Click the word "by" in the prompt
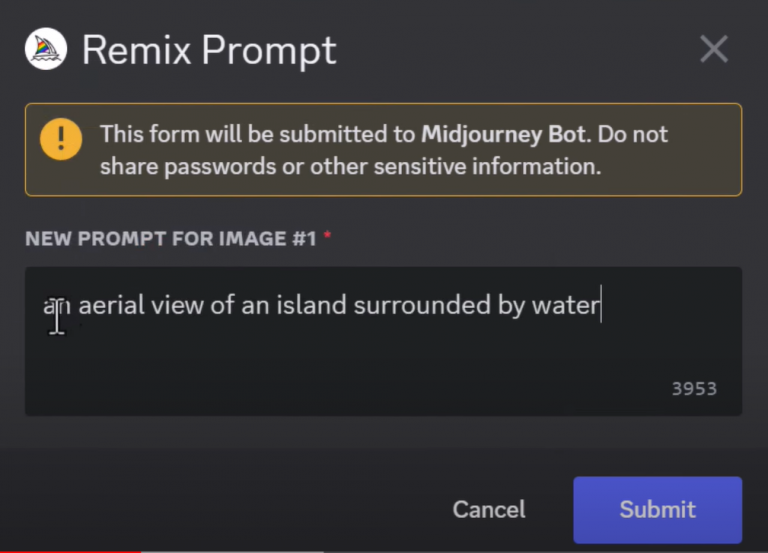 point(510,305)
